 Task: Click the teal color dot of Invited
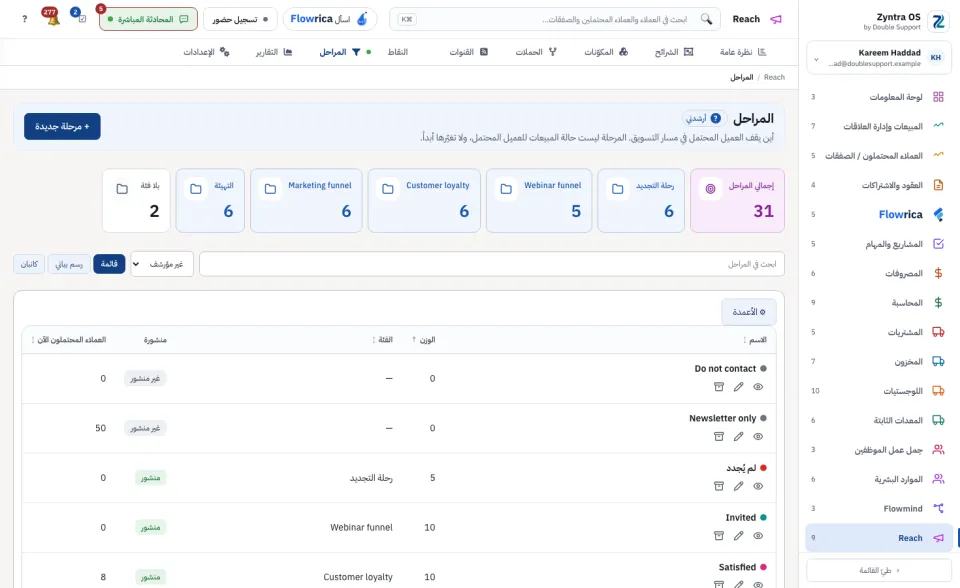point(763,518)
